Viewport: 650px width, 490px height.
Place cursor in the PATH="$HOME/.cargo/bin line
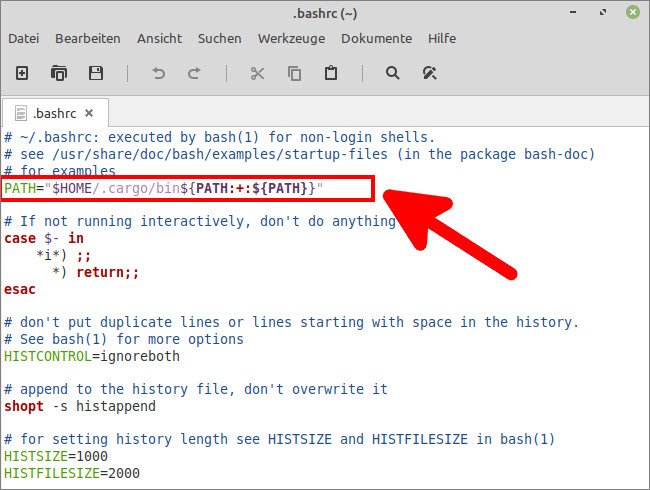tap(164, 188)
